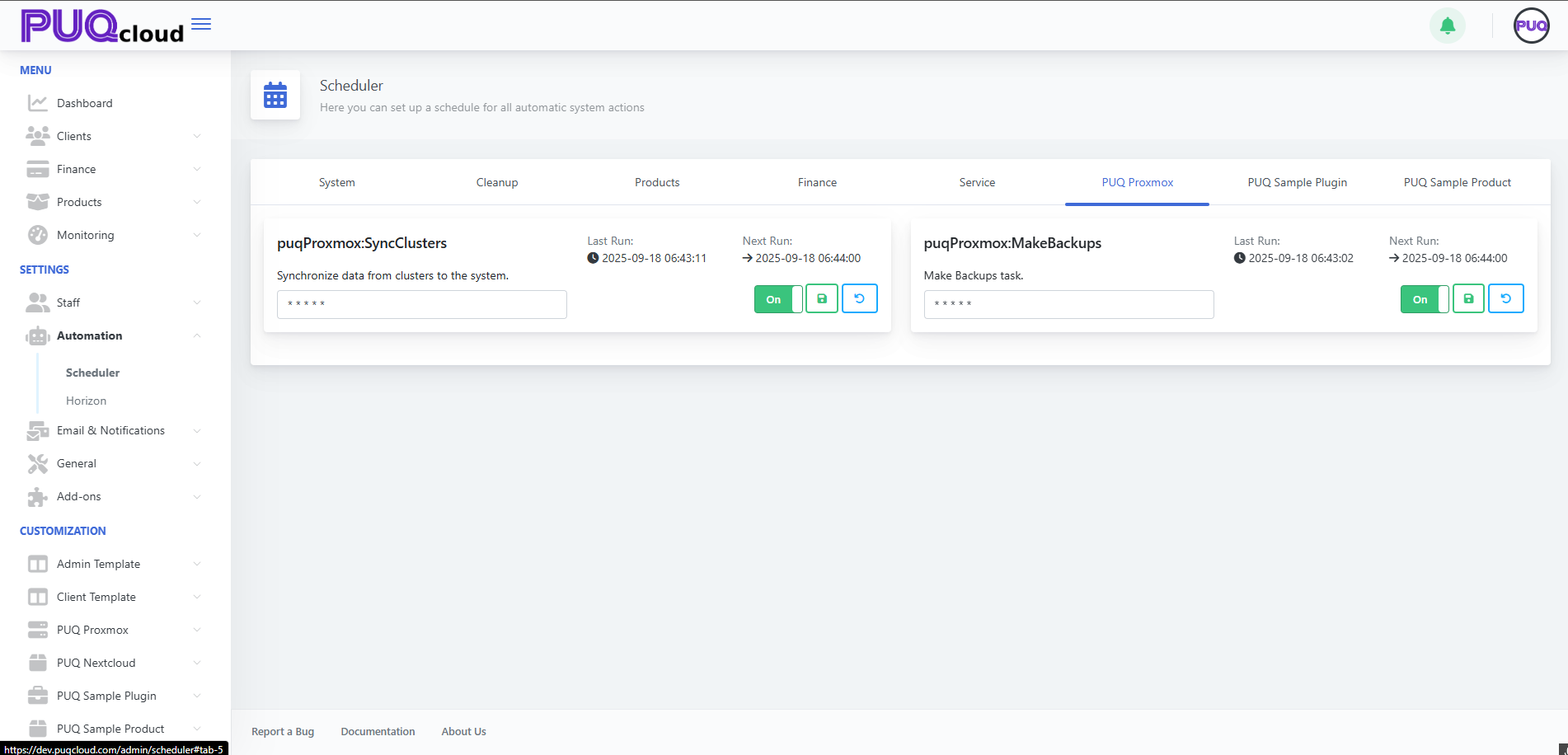Expand the Add-ons menu chevron
The image size is (1568, 755).
(x=197, y=496)
